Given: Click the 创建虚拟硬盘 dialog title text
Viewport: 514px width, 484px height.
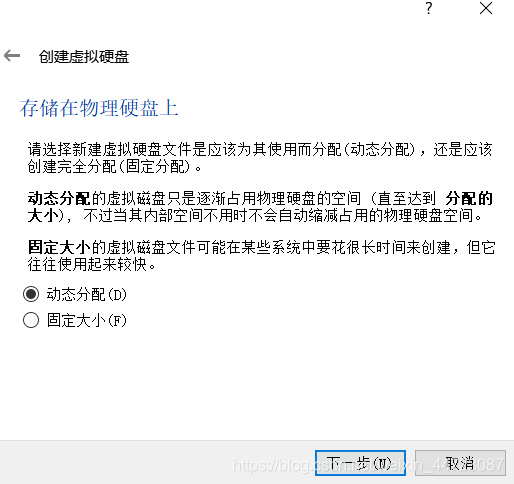Looking at the screenshot, I should (84, 56).
